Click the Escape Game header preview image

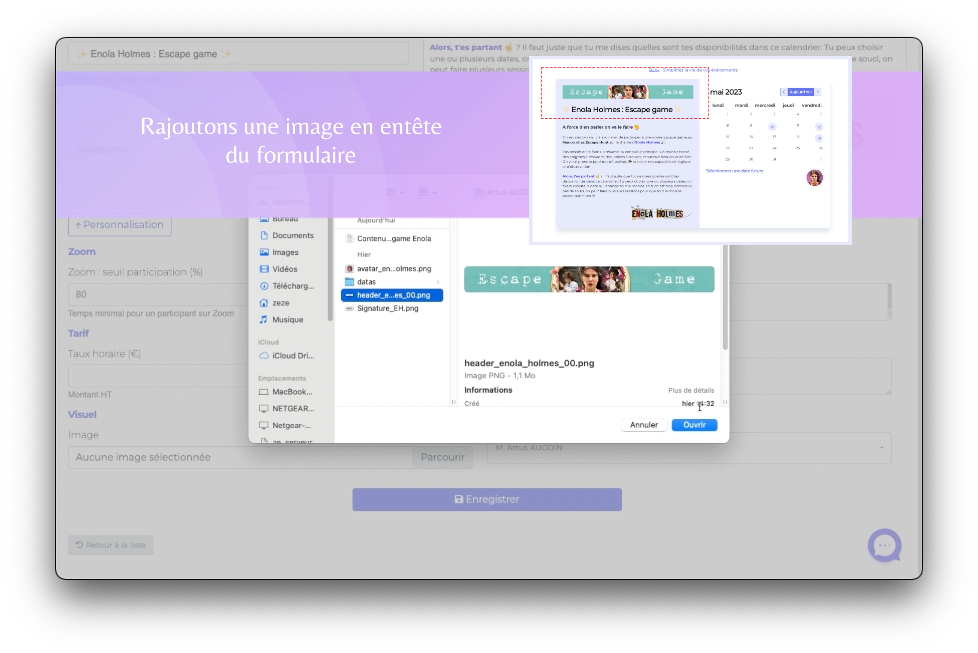(x=589, y=279)
